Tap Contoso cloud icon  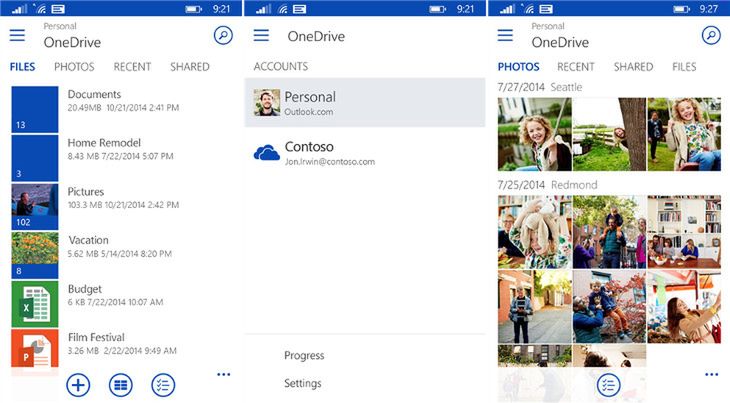pyautogui.click(x=267, y=153)
